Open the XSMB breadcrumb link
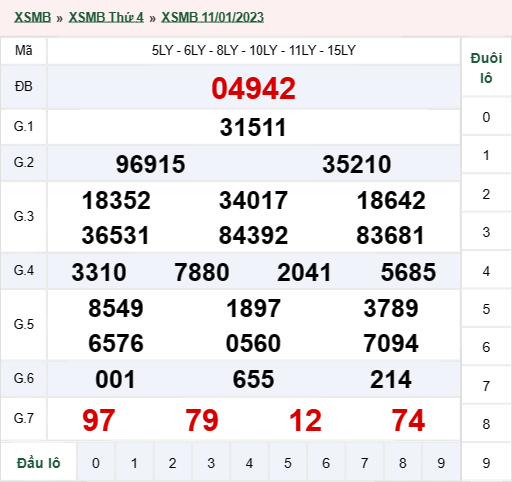Image resolution: width=512 pixels, height=482 pixels. tap(32, 17)
